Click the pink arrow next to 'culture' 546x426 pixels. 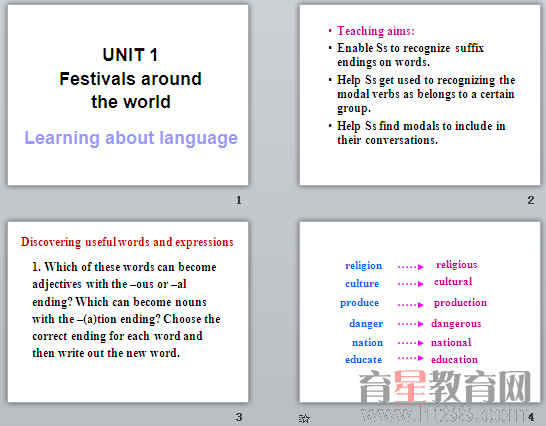411,284
